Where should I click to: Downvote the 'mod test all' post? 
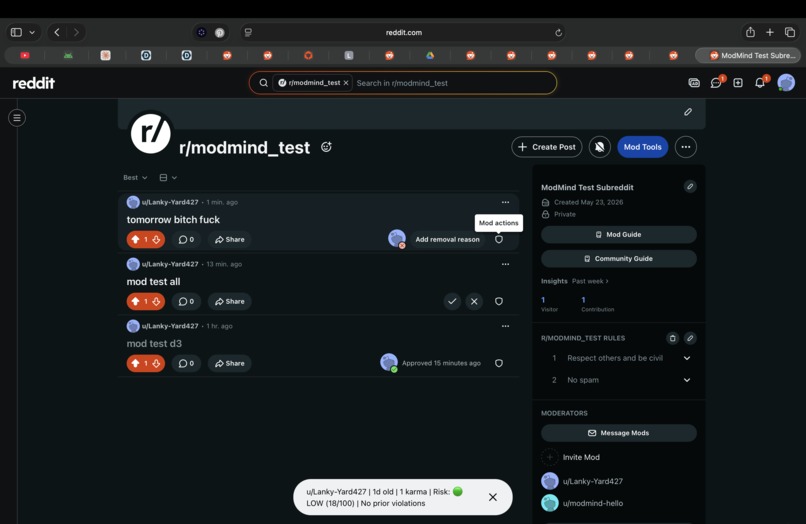coord(156,301)
